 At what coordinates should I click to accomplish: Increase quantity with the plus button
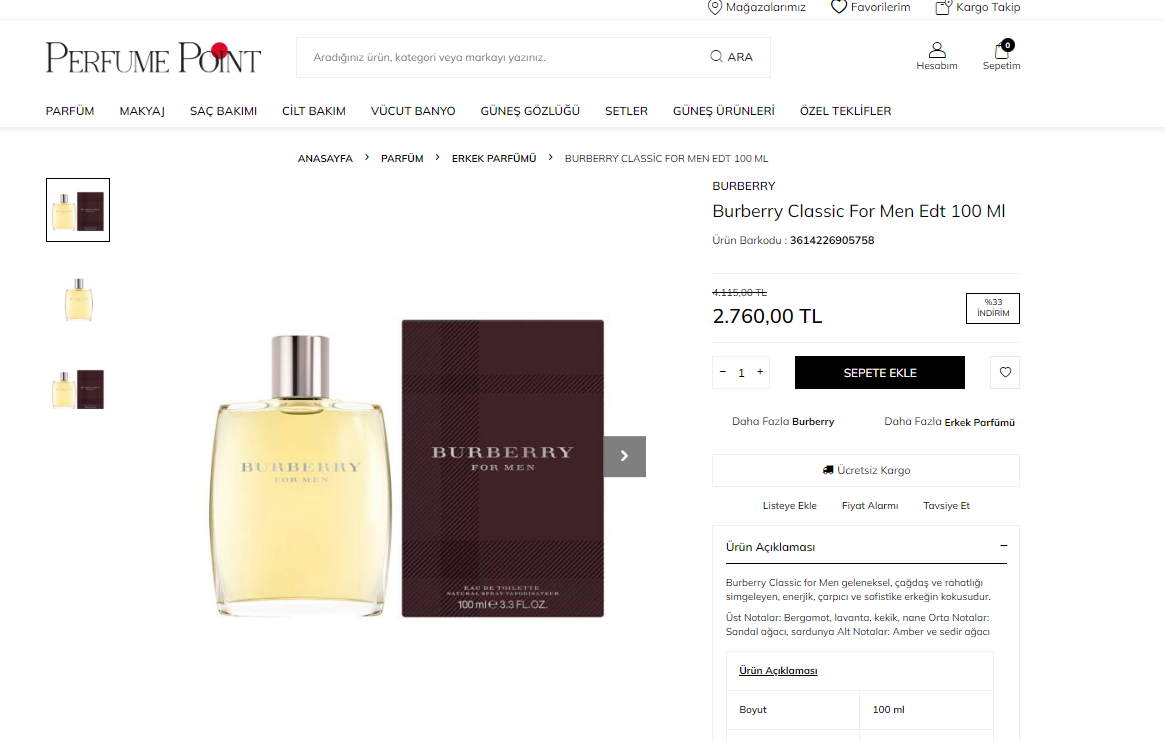[x=760, y=372]
